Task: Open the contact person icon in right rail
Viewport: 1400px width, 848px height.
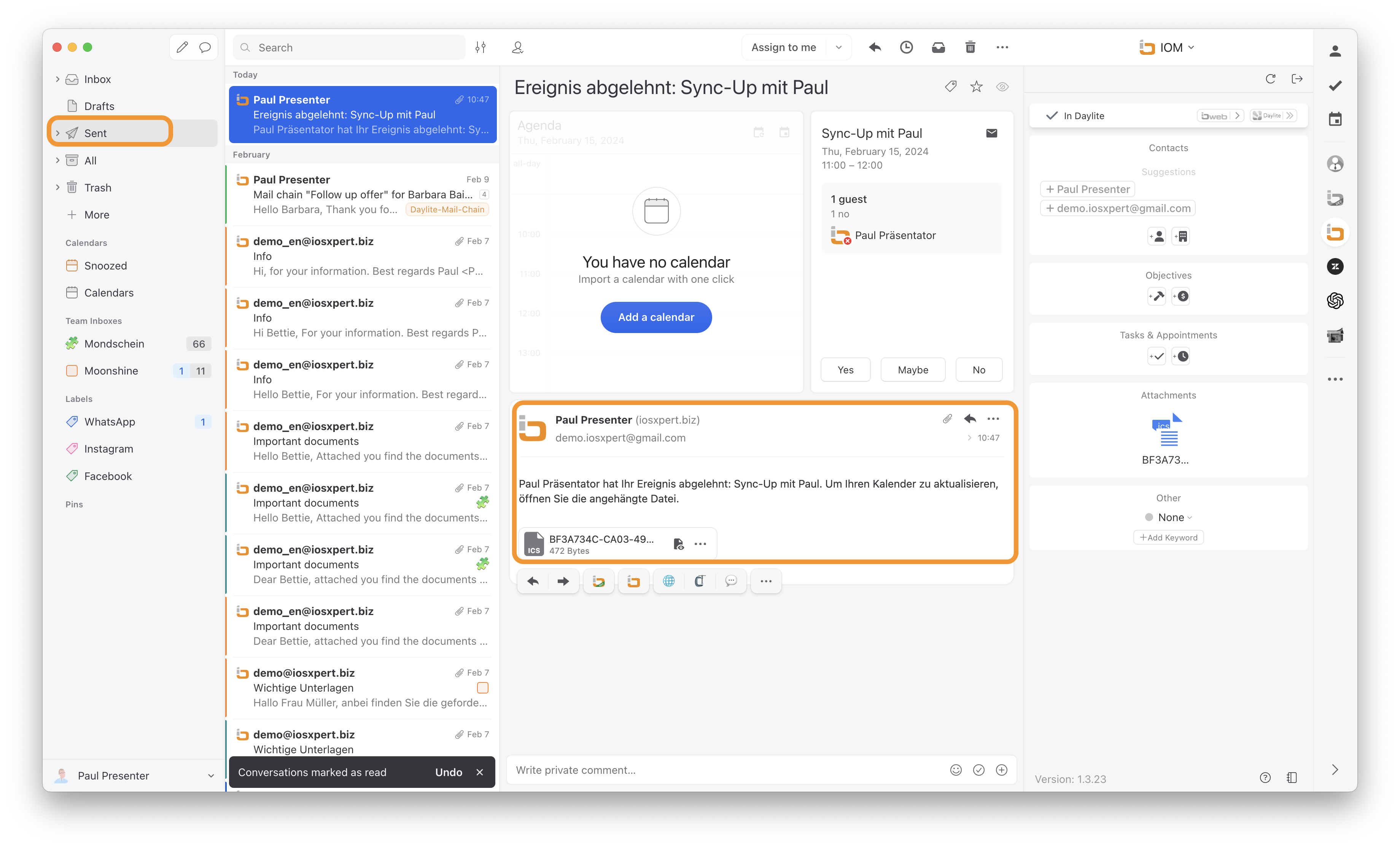Action: point(1335,51)
